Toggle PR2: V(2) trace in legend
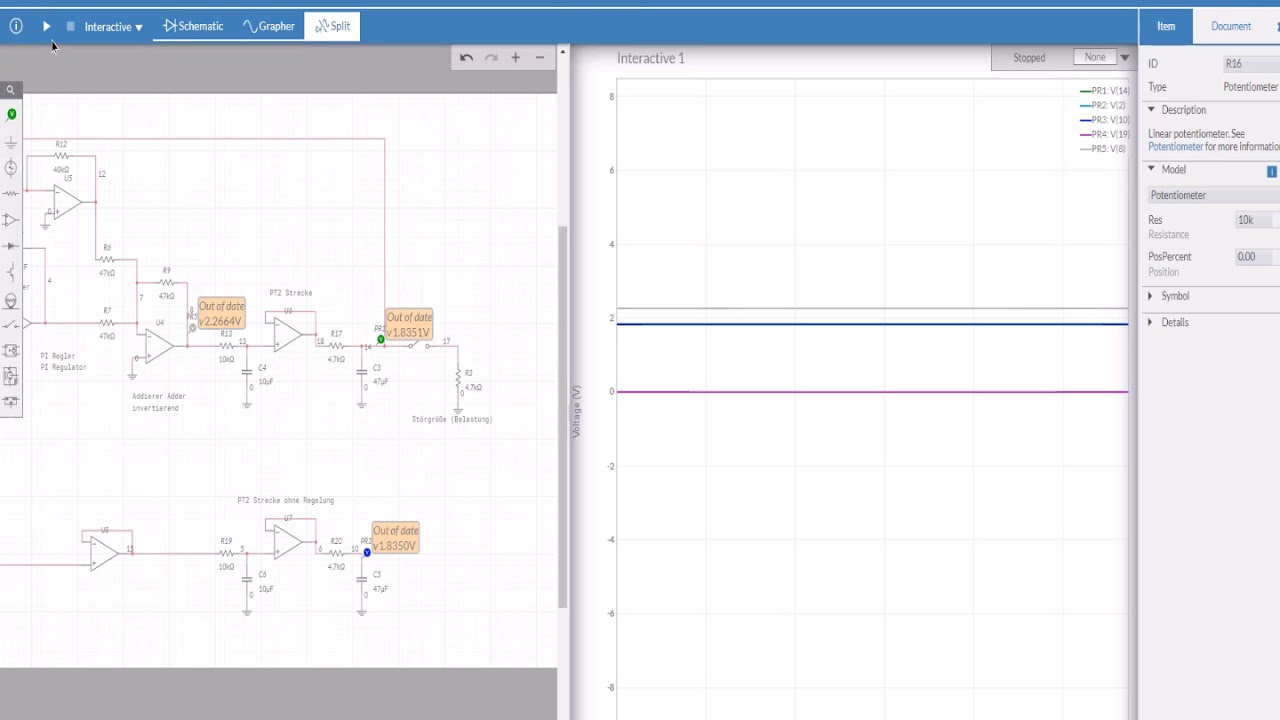Screen dimensions: 1280x720 [x=1103, y=105]
